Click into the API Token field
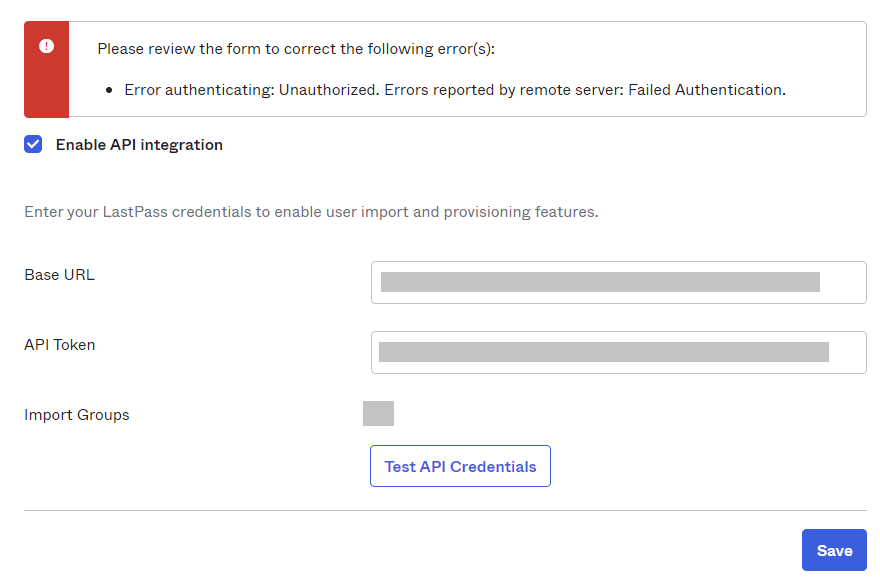The width and height of the screenshot is (880, 585). pos(618,352)
